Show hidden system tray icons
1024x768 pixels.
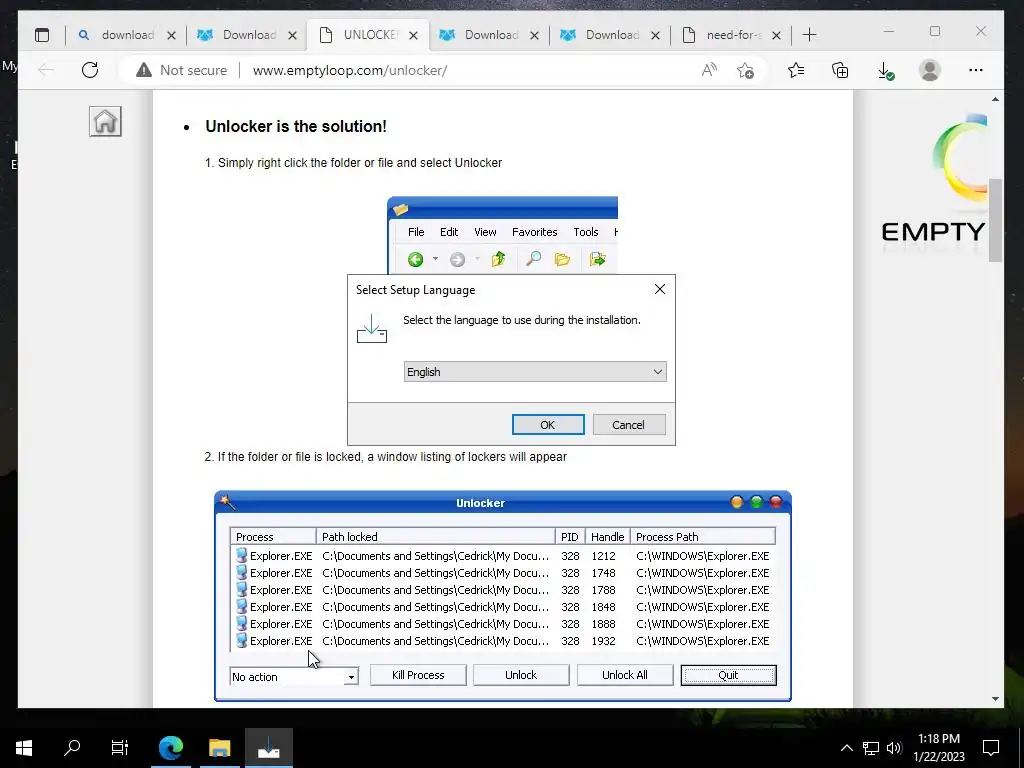point(846,748)
